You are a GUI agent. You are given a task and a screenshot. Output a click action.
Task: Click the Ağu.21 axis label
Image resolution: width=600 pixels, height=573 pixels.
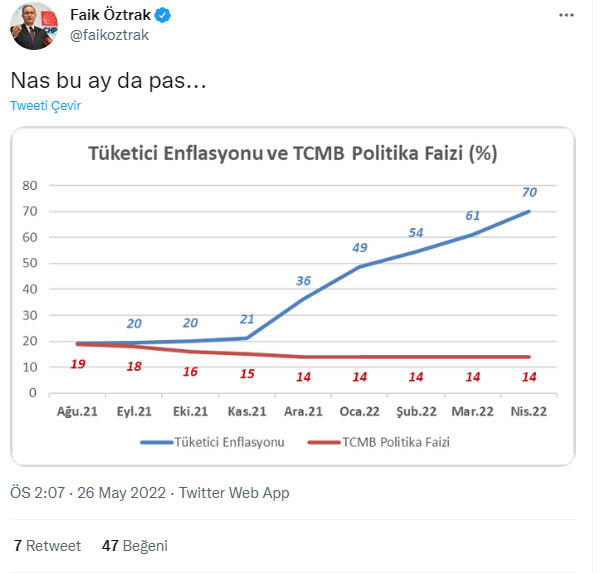pos(77,411)
